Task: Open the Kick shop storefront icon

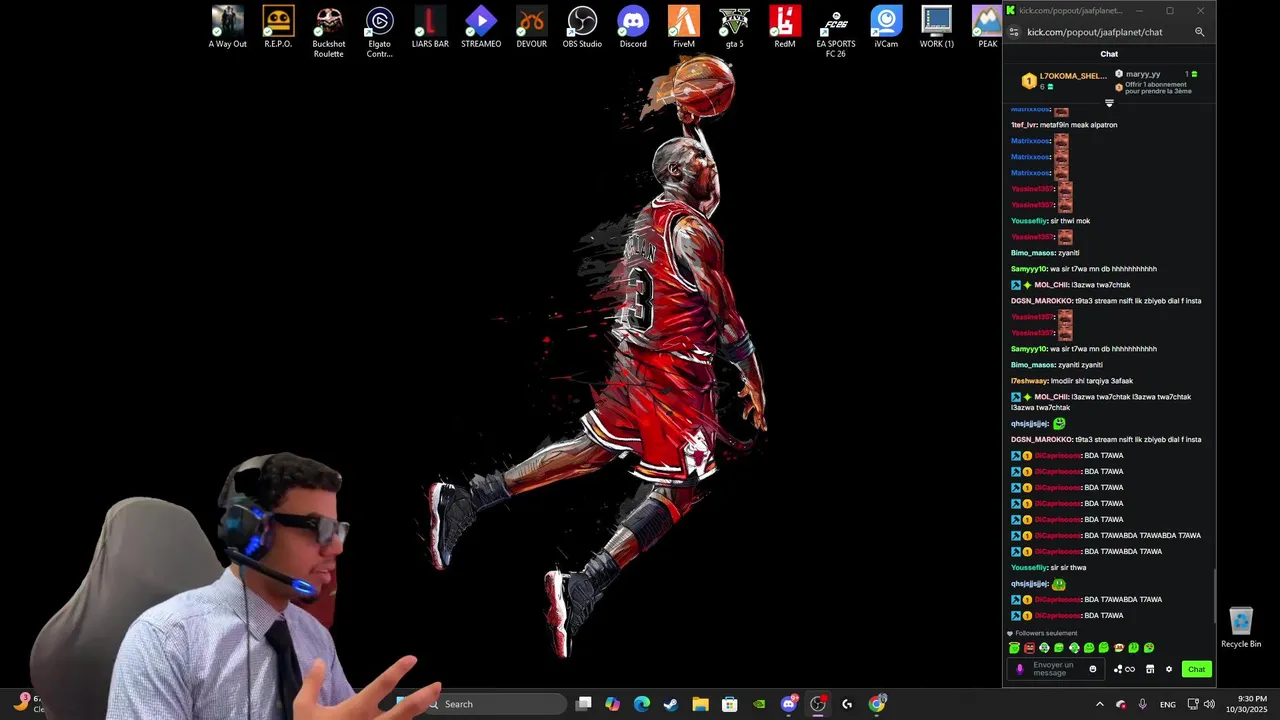Action: pyautogui.click(x=1150, y=669)
